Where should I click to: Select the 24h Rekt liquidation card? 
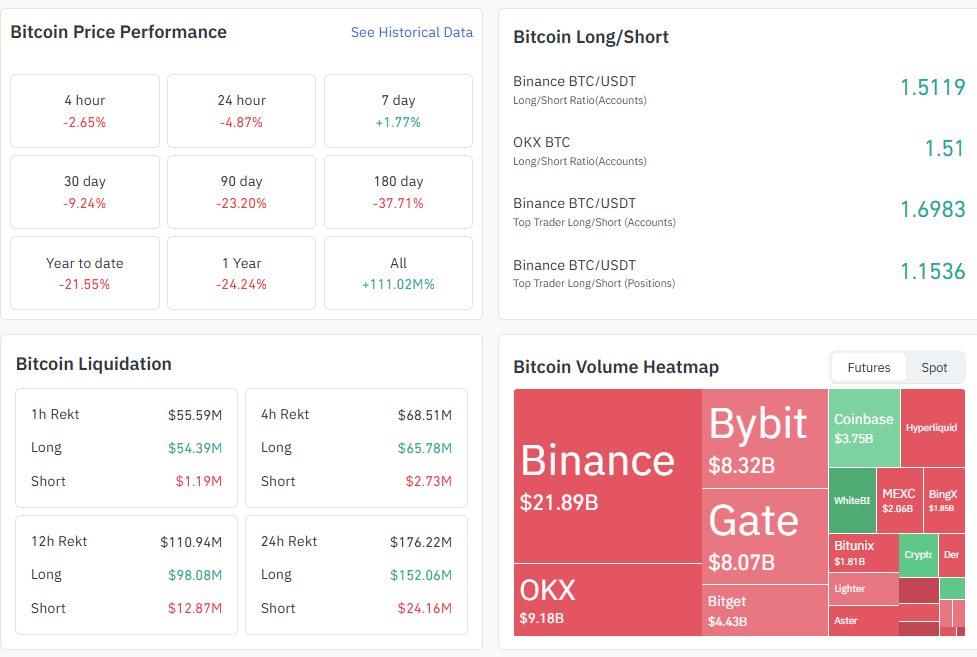coord(356,575)
